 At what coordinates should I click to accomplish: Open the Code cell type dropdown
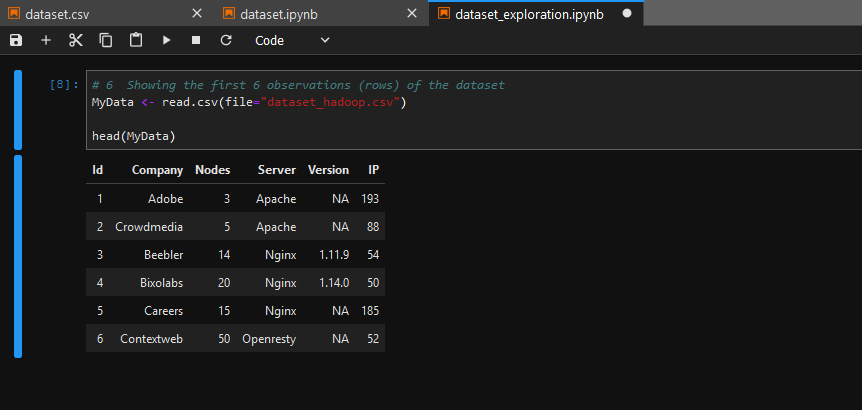pos(292,40)
